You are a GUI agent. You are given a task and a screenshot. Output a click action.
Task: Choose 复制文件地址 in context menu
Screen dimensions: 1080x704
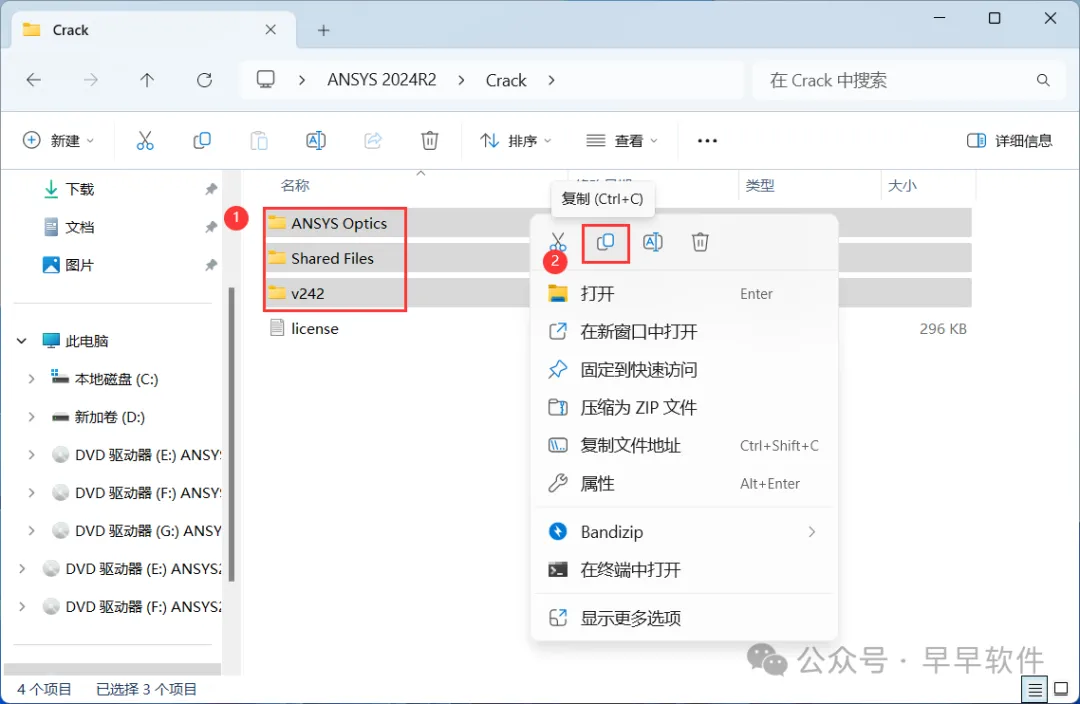point(685,446)
